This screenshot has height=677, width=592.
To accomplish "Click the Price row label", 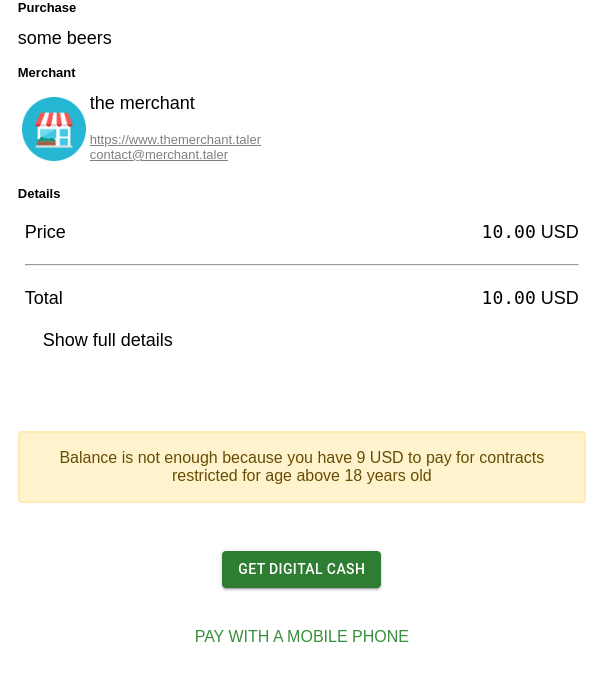I will [x=45, y=232].
